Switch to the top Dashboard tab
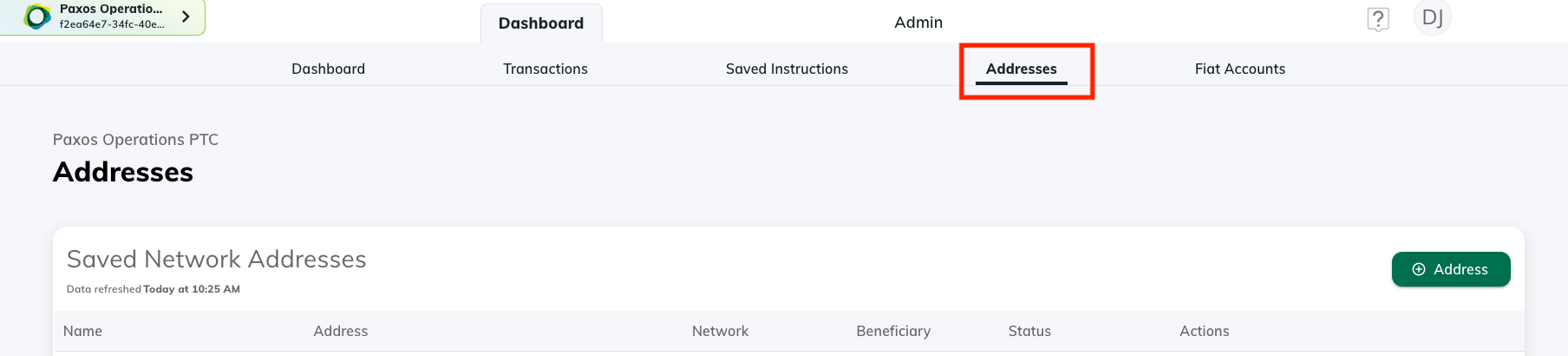1568x356 pixels. [x=541, y=23]
